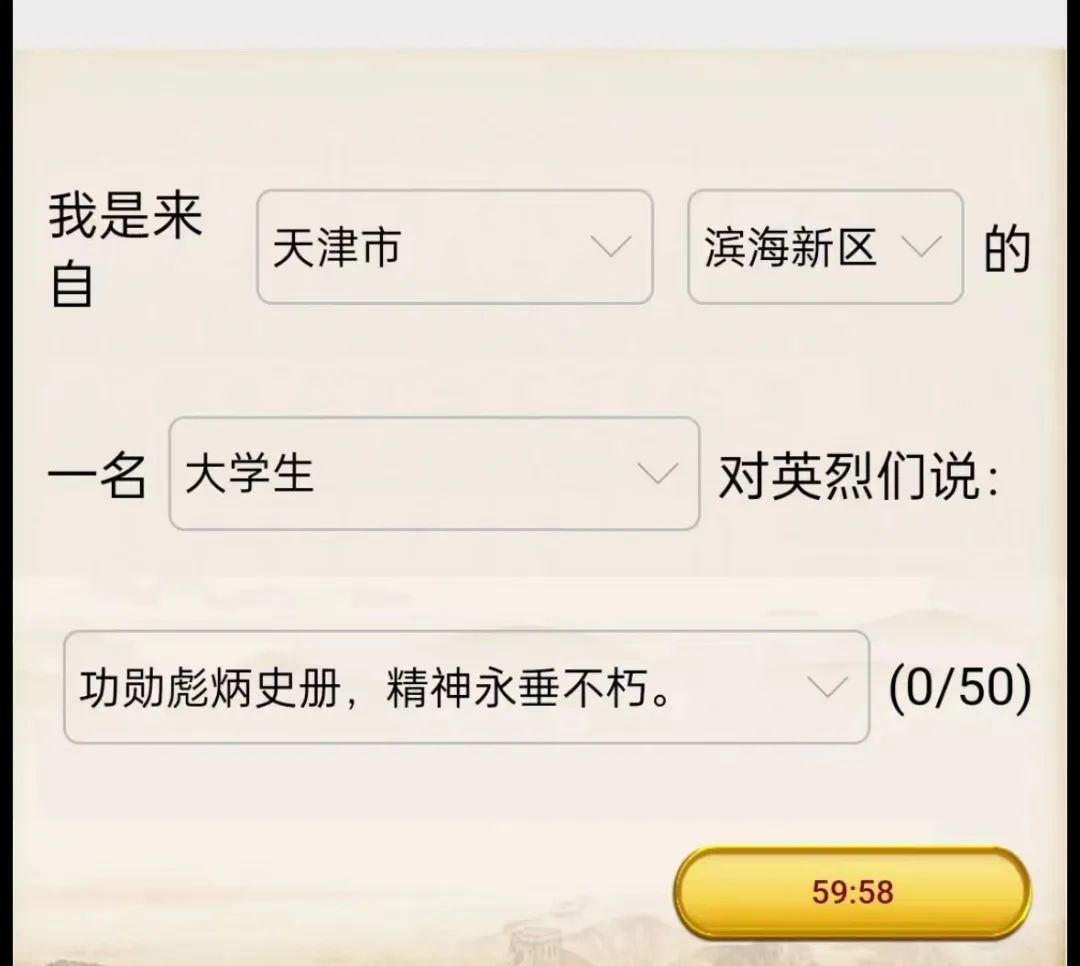Click the 的 character after district dropdown
The width and height of the screenshot is (1080, 966).
point(1007,250)
